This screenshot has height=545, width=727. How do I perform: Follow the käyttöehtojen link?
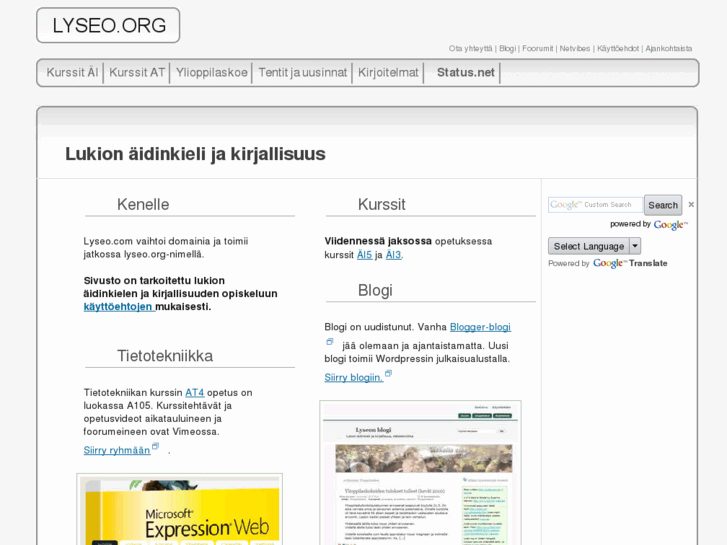click(x=118, y=307)
